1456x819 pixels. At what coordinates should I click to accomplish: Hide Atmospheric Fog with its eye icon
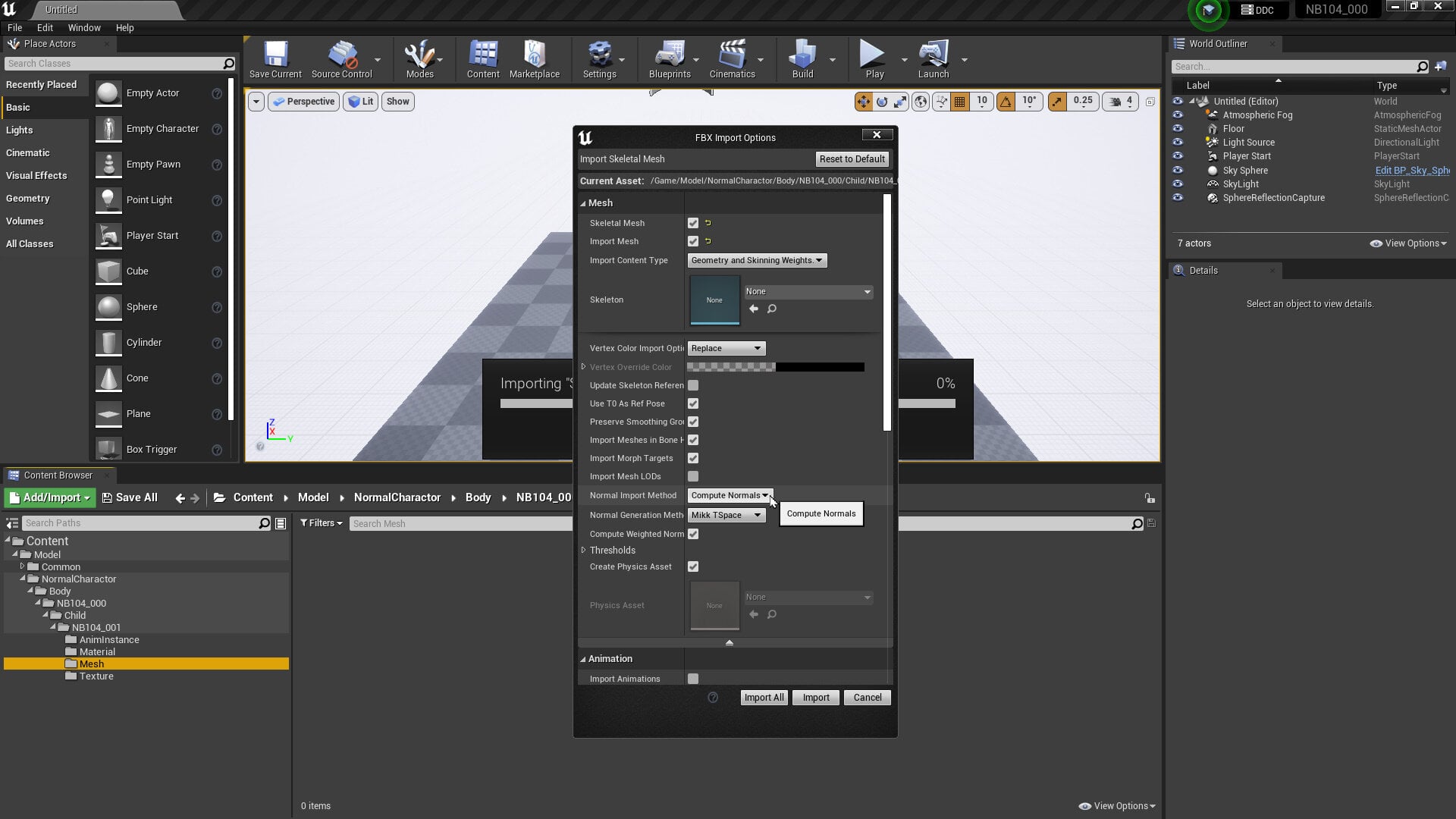[x=1178, y=115]
